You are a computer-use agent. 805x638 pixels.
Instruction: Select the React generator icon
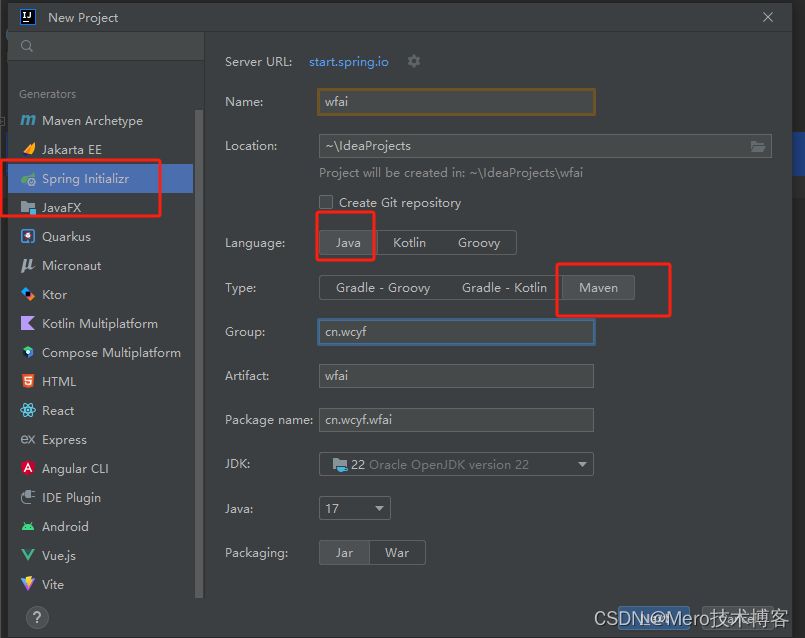tap(28, 410)
